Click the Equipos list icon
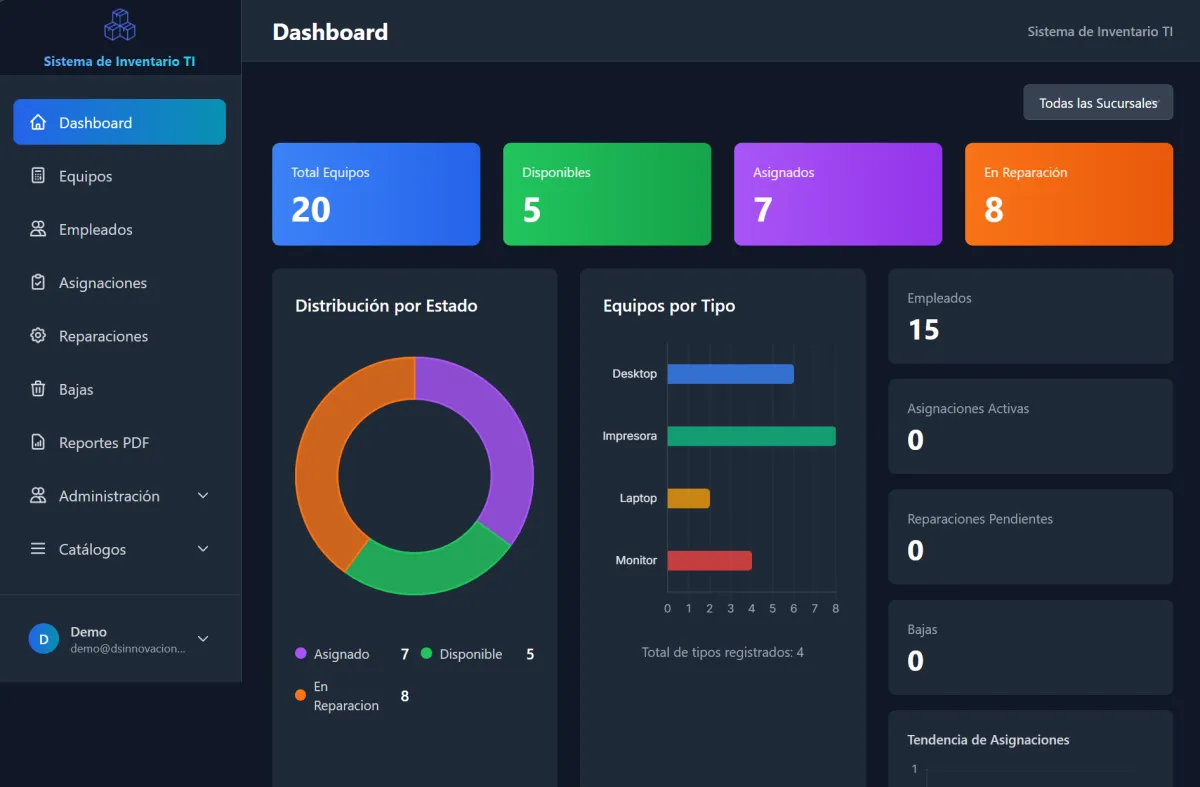This screenshot has width=1200, height=787. [38, 176]
